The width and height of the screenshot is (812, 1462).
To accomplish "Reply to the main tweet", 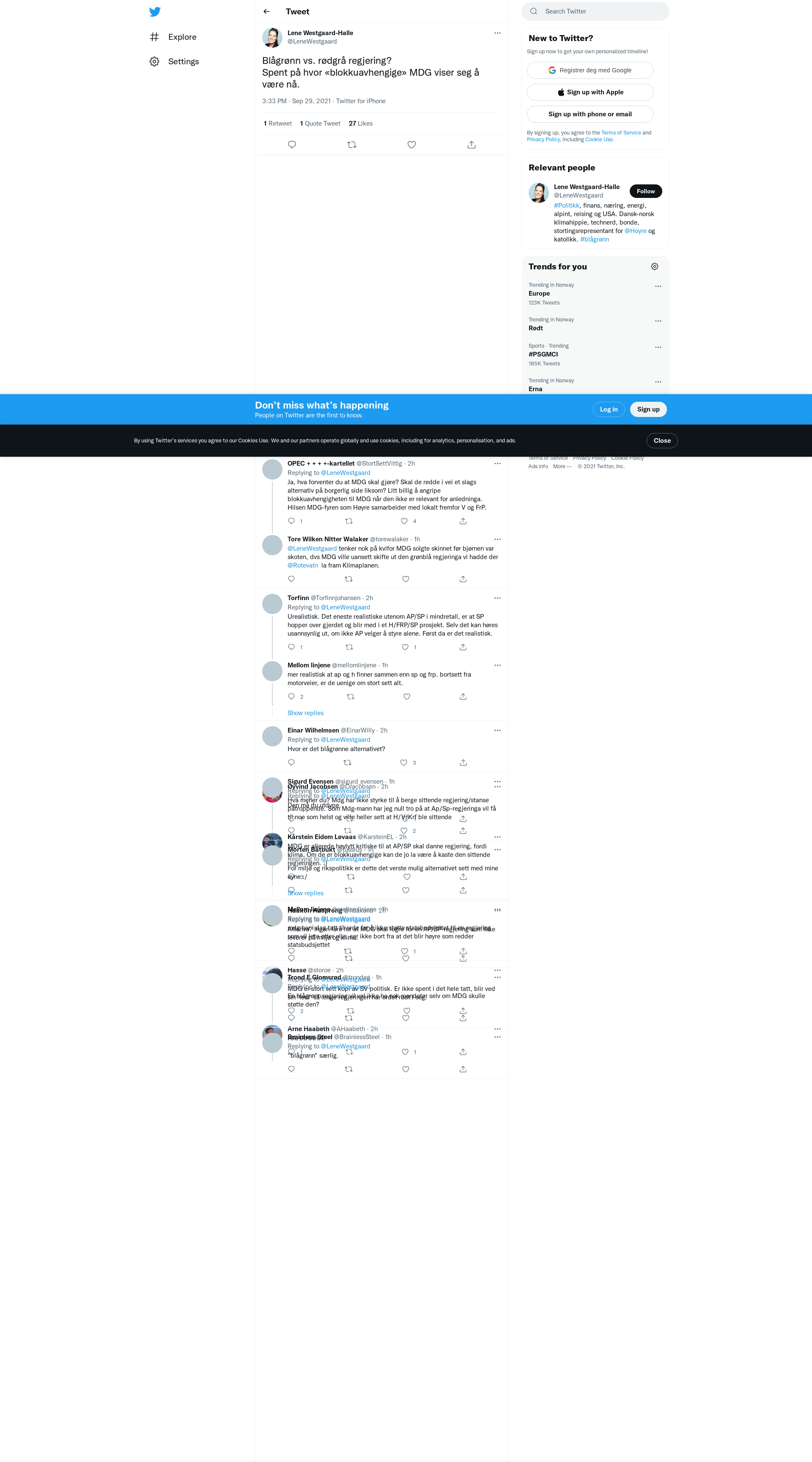I will pyautogui.click(x=292, y=145).
